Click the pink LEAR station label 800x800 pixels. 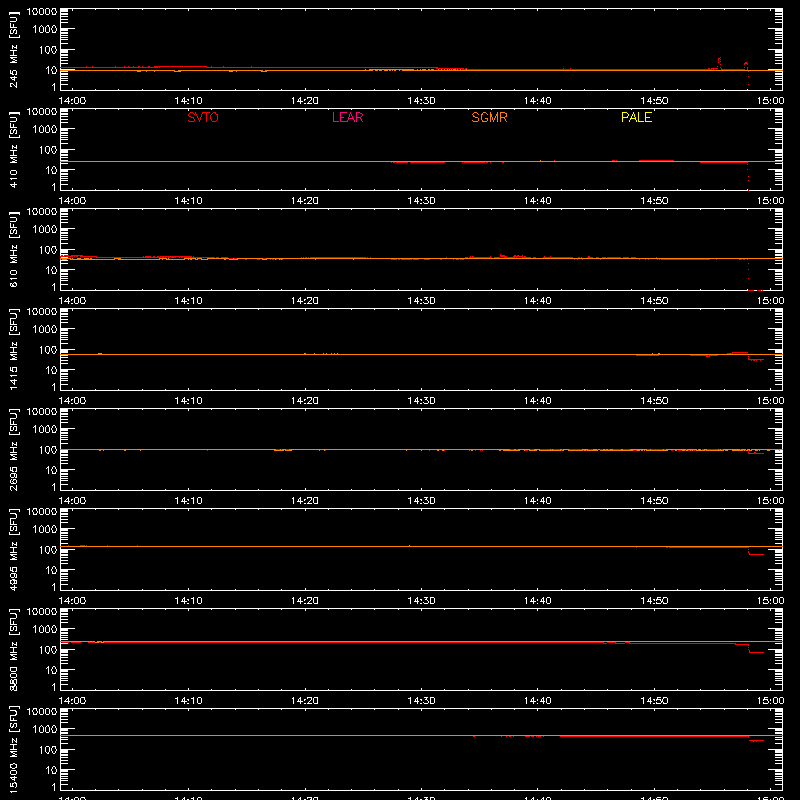[347, 117]
